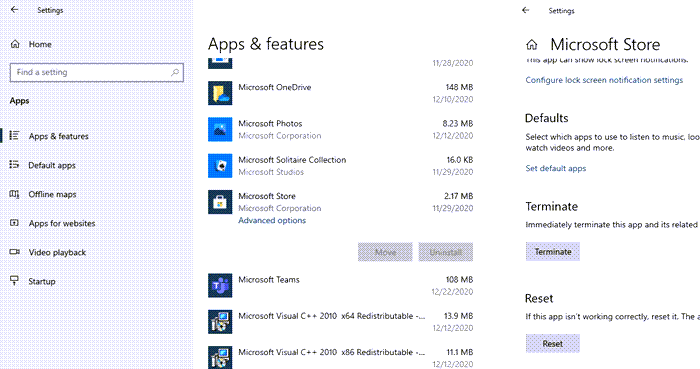Click the 16.0 KB size value
The image size is (700, 369).
(459, 159)
